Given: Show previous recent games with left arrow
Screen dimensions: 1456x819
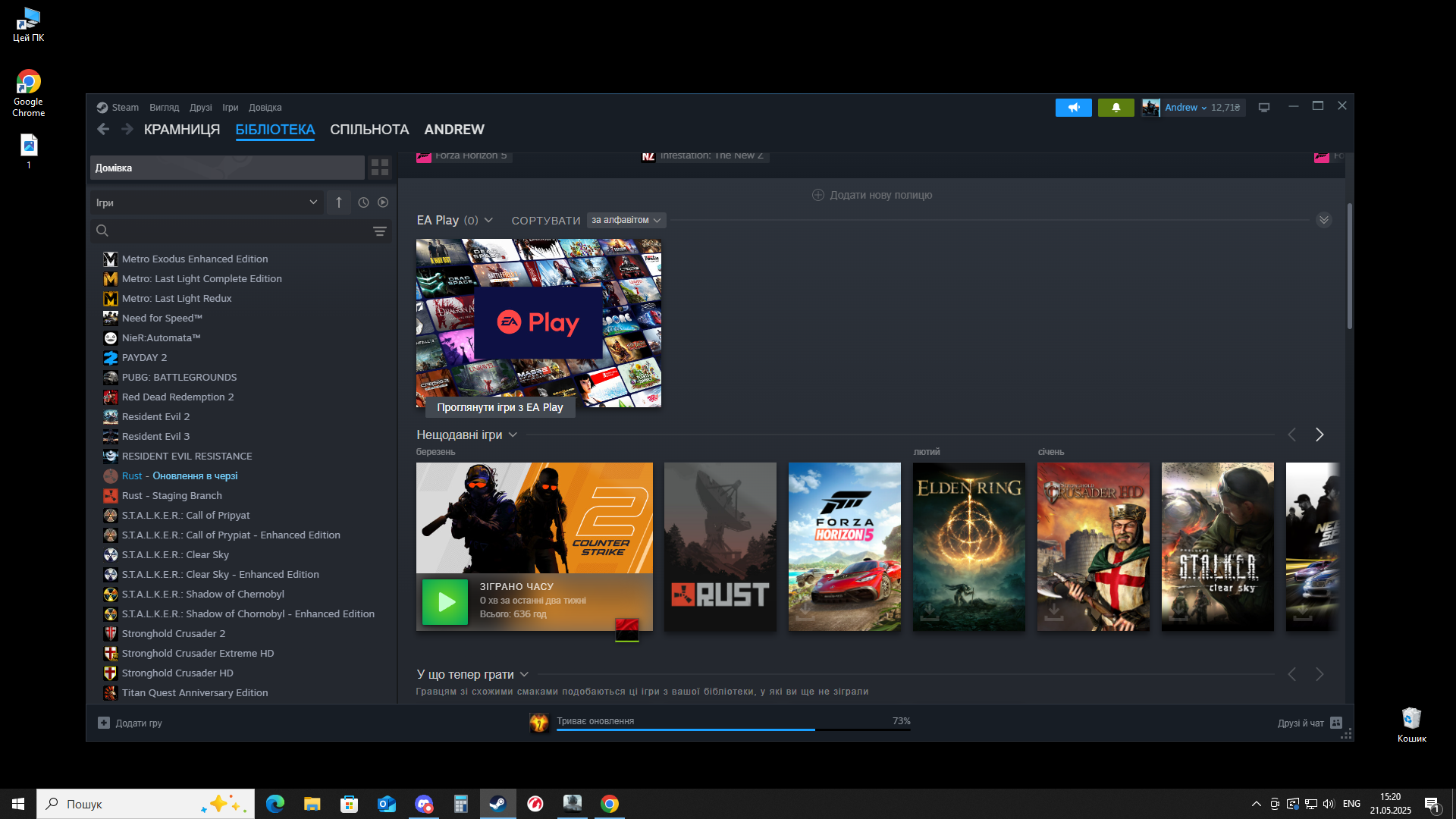Looking at the screenshot, I should click(x=1292, y=435).
